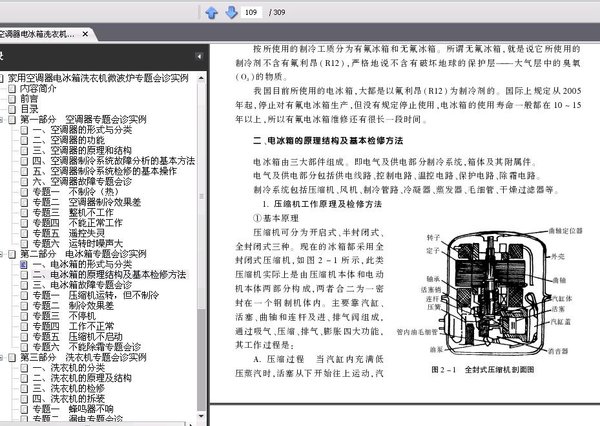Open bookmark 专题六 运转时噪声大

click(x=77, y=243)
